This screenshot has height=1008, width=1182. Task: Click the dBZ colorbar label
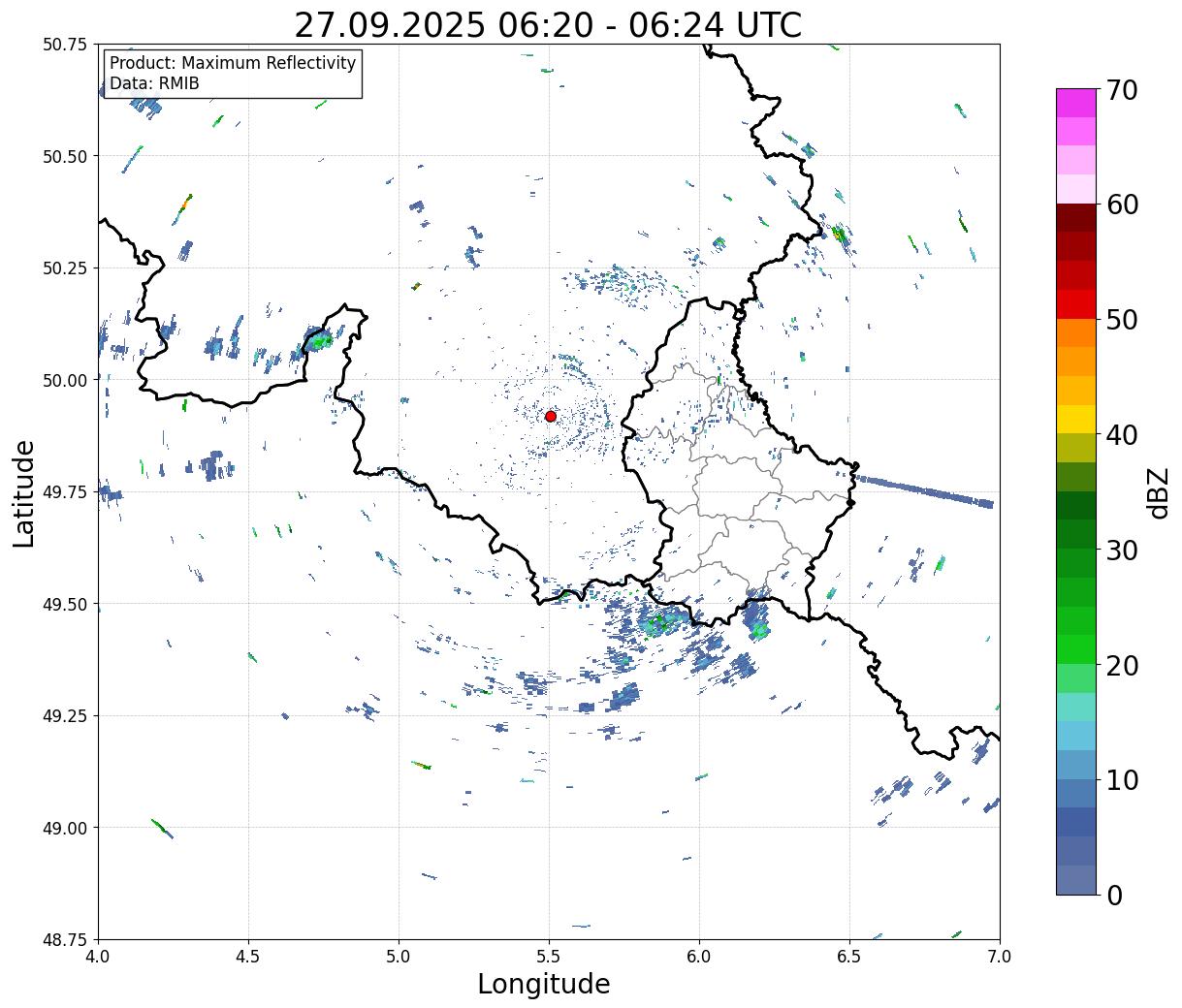[x=1158, y=492]
